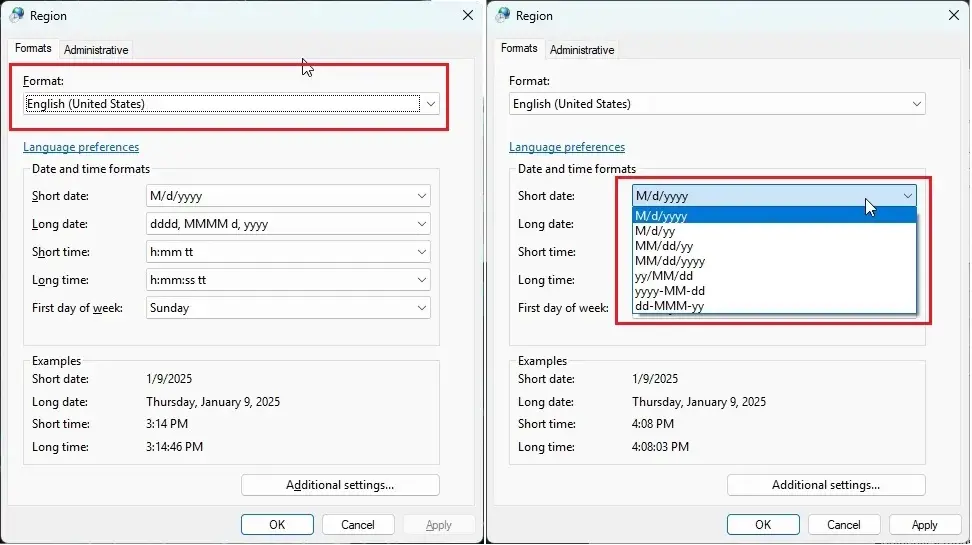Open Language preferences link in right dialog
This screenshot has height=545, width=972.
click(x=567, y=147)
